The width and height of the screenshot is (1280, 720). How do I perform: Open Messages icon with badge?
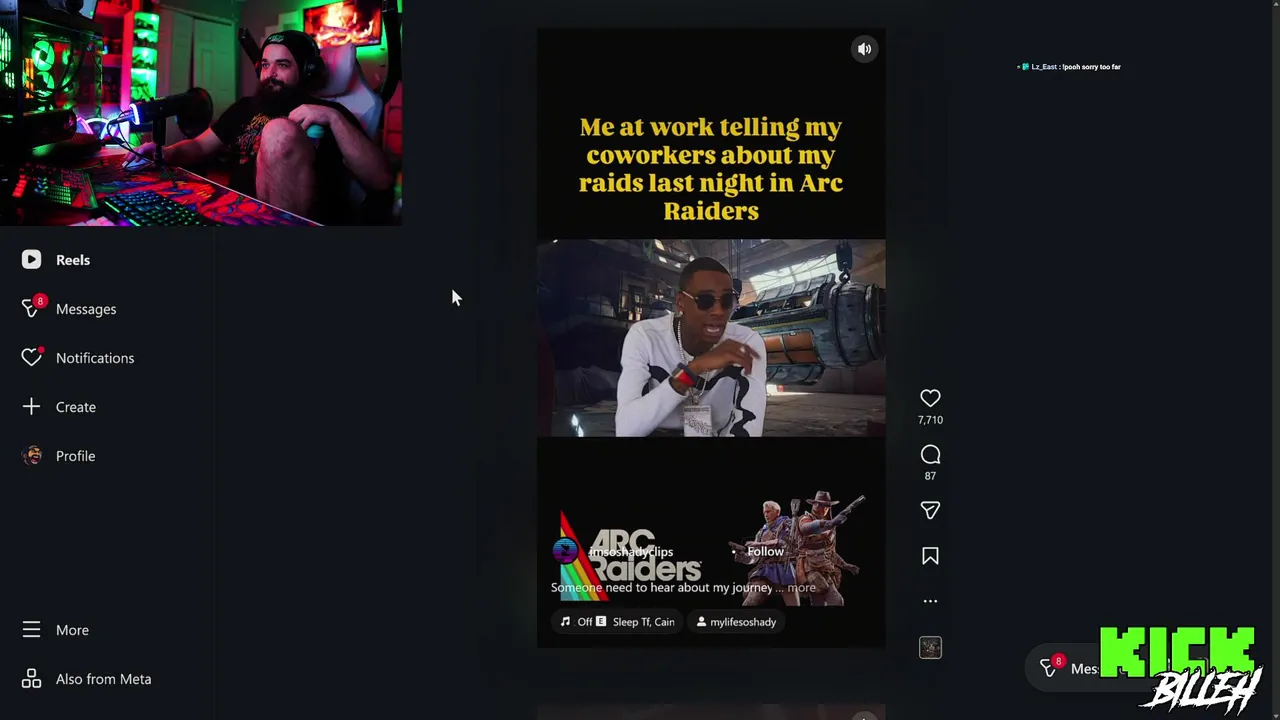pyautogui.click(x=31, y=308)
